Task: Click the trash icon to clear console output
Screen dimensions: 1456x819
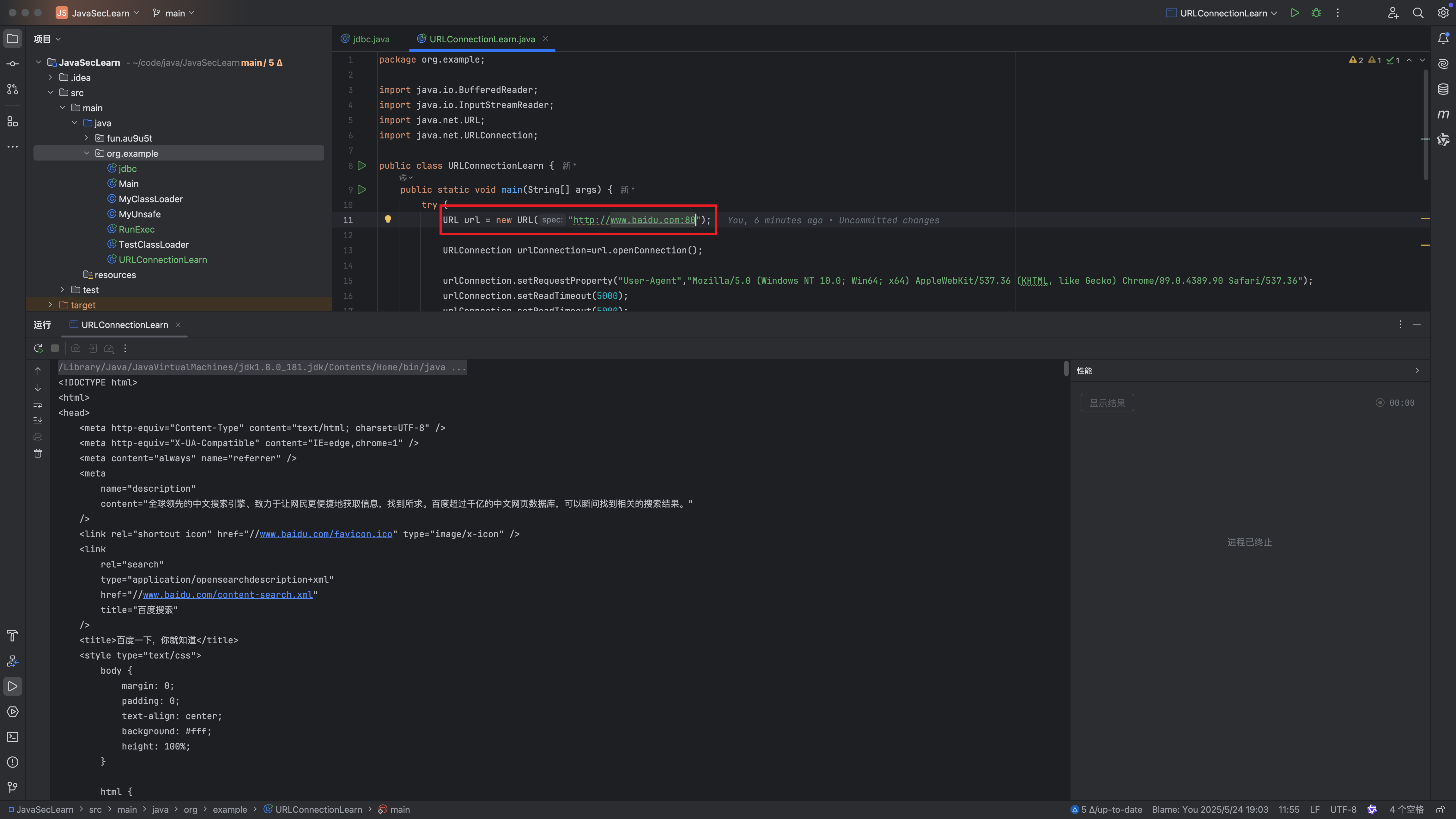Action: point(38,453)
